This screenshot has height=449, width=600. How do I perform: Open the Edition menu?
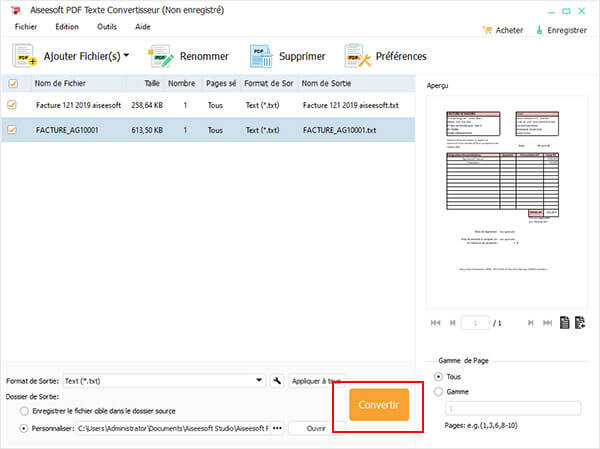click(67, 27)
